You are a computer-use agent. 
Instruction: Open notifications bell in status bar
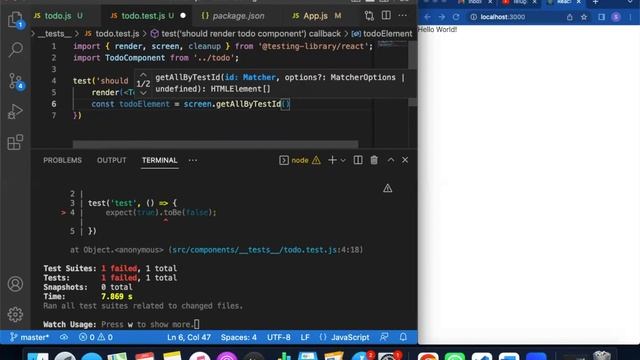403,337
